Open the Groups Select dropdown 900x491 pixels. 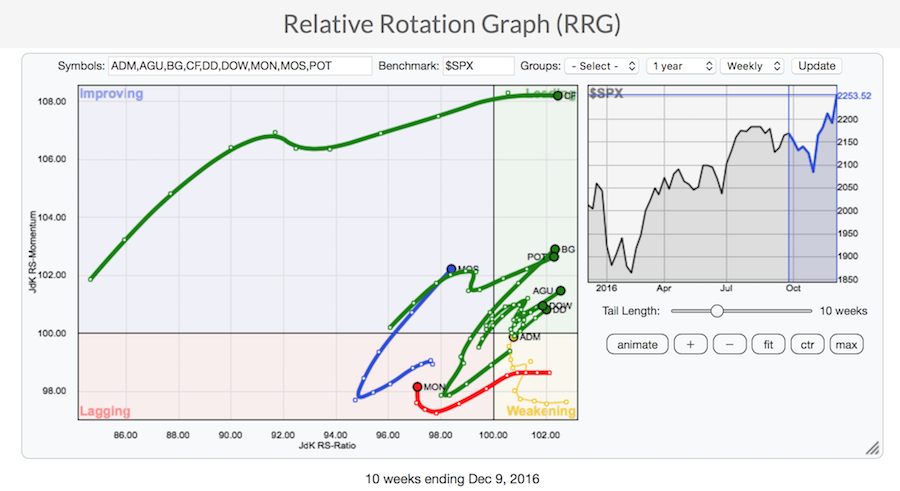tap(602, 66)
